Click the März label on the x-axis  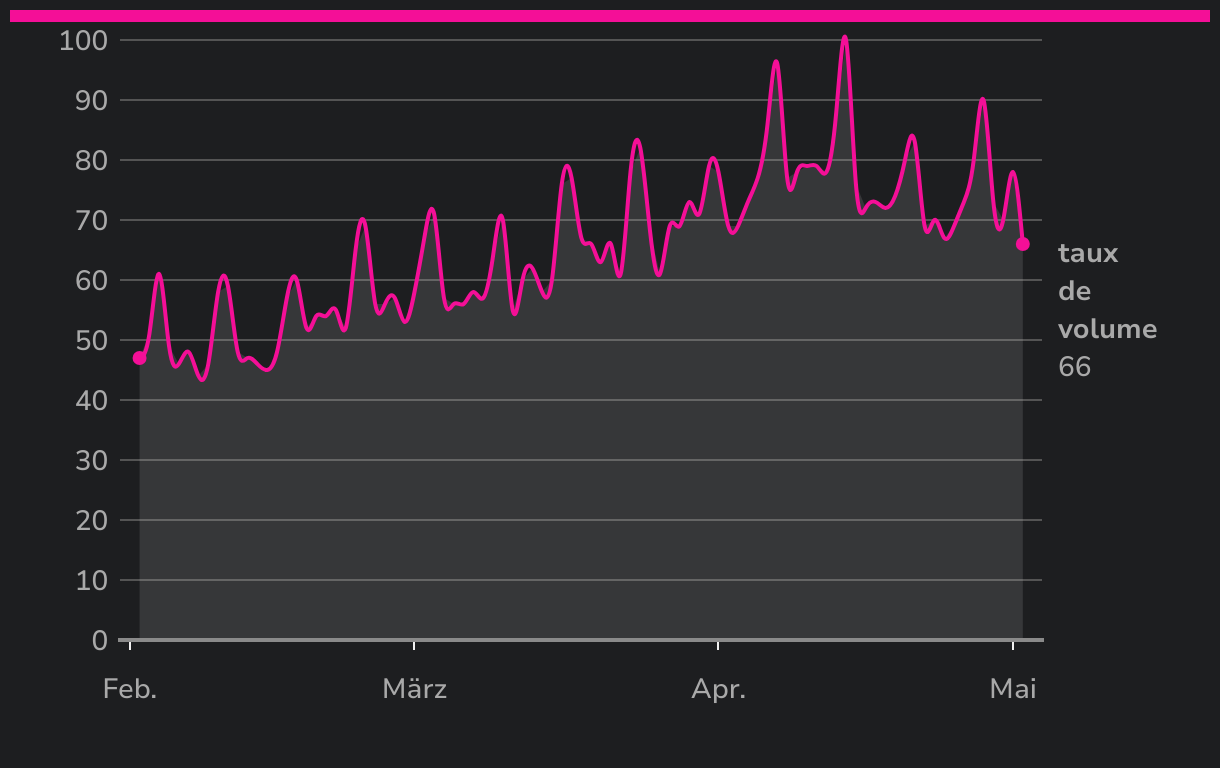coord(414,689)
